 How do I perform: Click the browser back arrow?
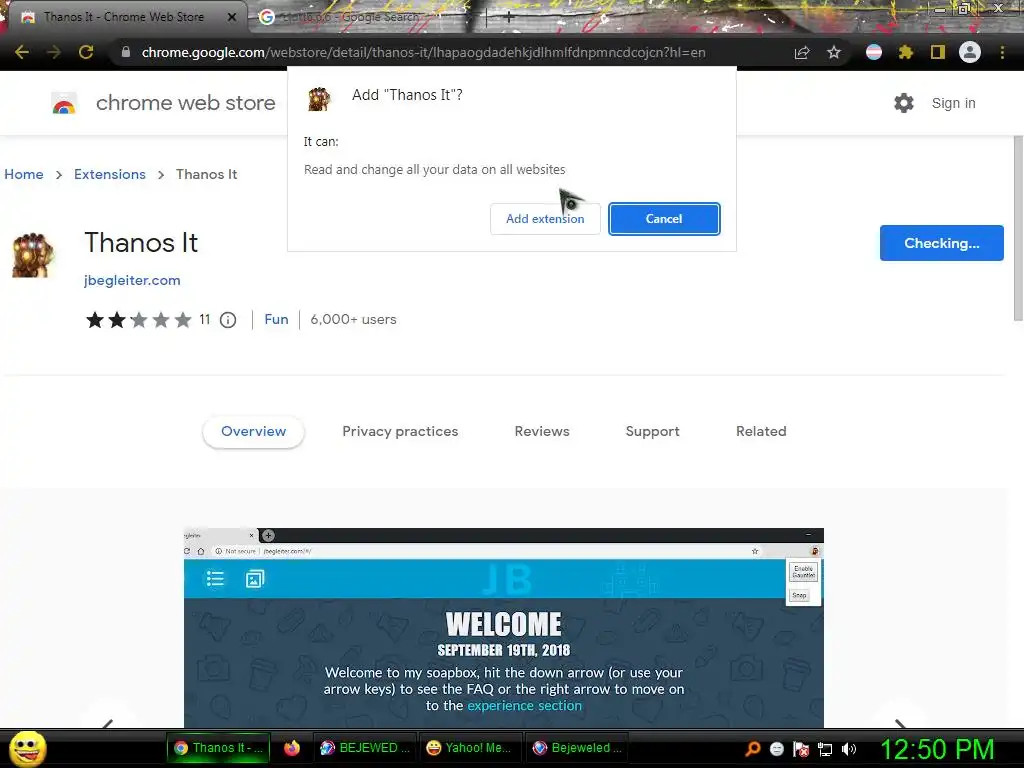point(22,52)
